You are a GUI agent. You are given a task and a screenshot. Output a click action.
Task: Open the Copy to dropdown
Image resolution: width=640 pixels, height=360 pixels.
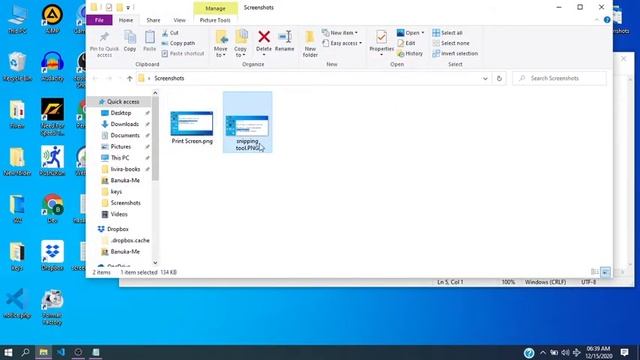tap(240, 44)
